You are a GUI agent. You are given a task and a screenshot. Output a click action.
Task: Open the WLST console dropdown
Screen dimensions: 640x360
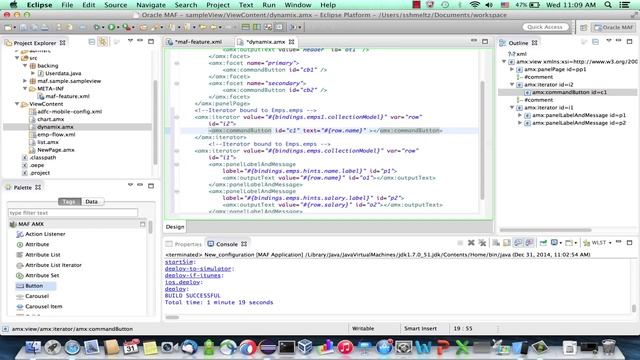(610, 243)
